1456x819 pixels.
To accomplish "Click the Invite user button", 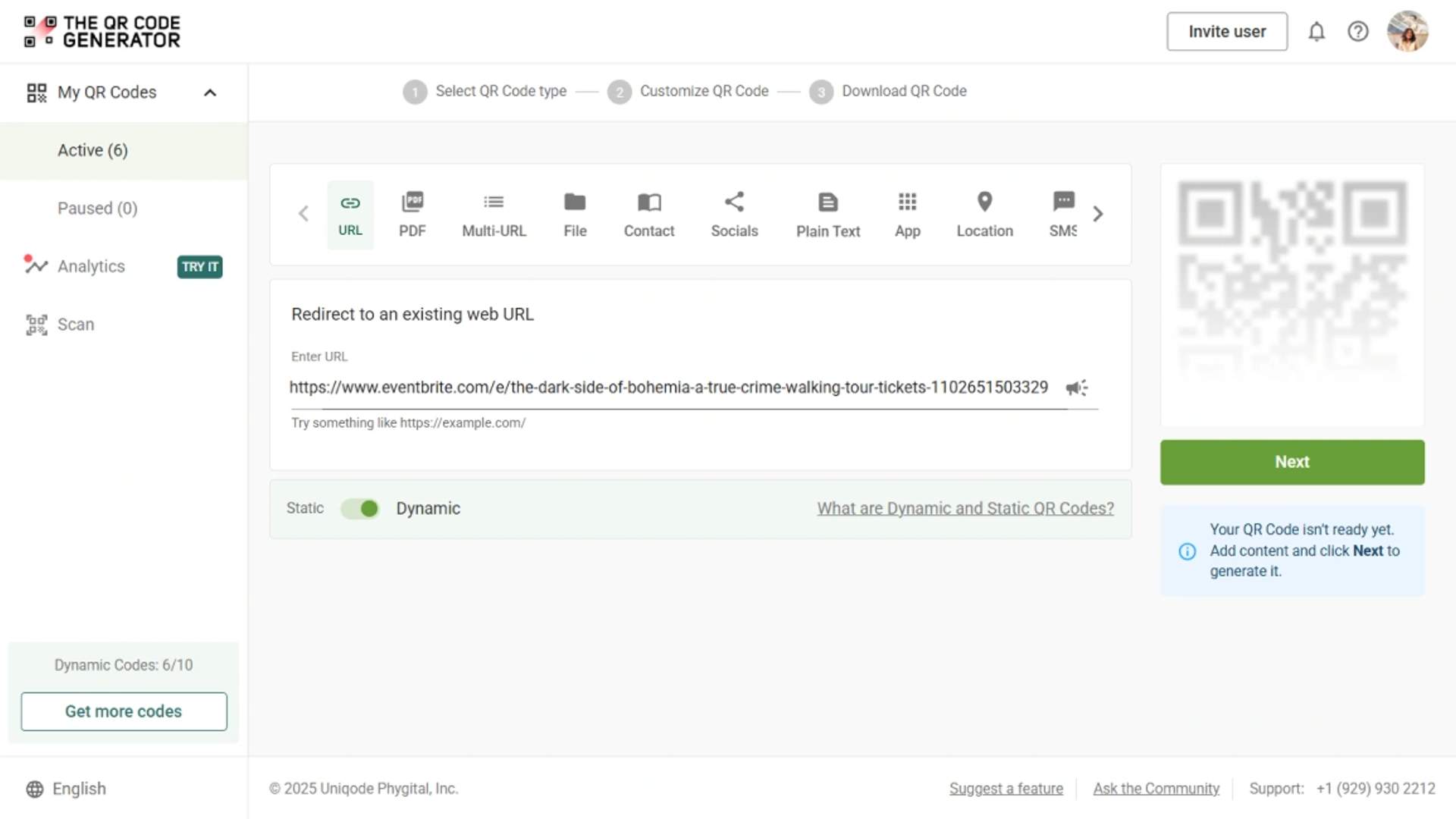I will pyautogui.click(x=1227, y=32).
